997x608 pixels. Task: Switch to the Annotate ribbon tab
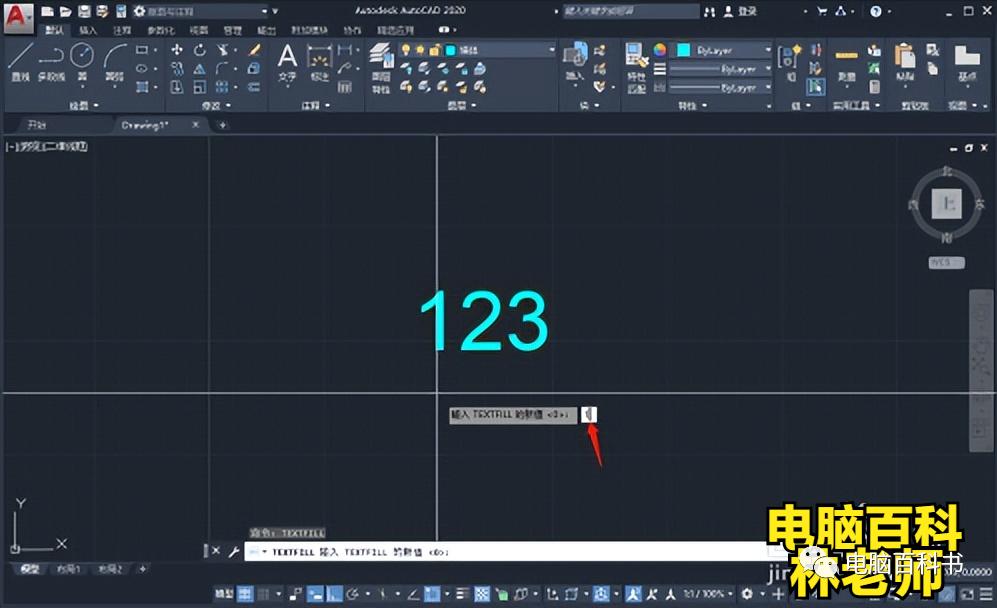click(x=122, y=30)
